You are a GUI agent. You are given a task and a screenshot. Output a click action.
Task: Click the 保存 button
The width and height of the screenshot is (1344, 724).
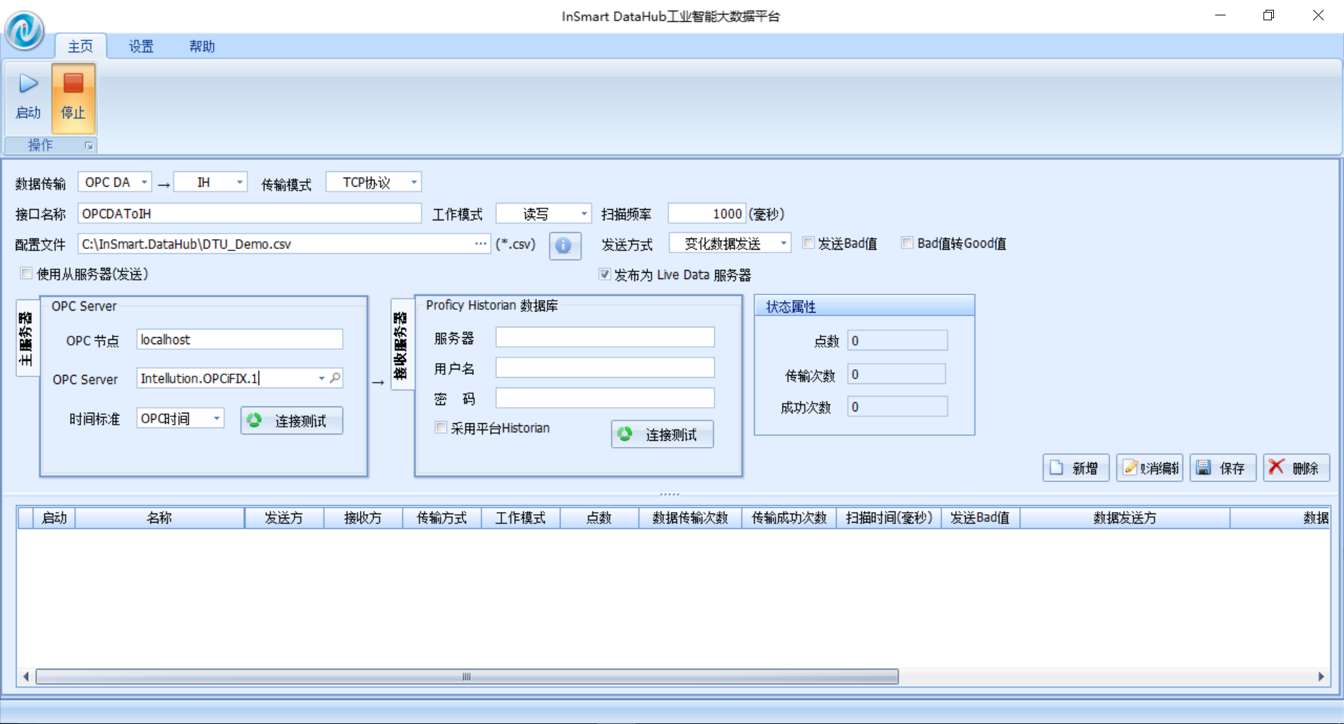pos(1223,467)
